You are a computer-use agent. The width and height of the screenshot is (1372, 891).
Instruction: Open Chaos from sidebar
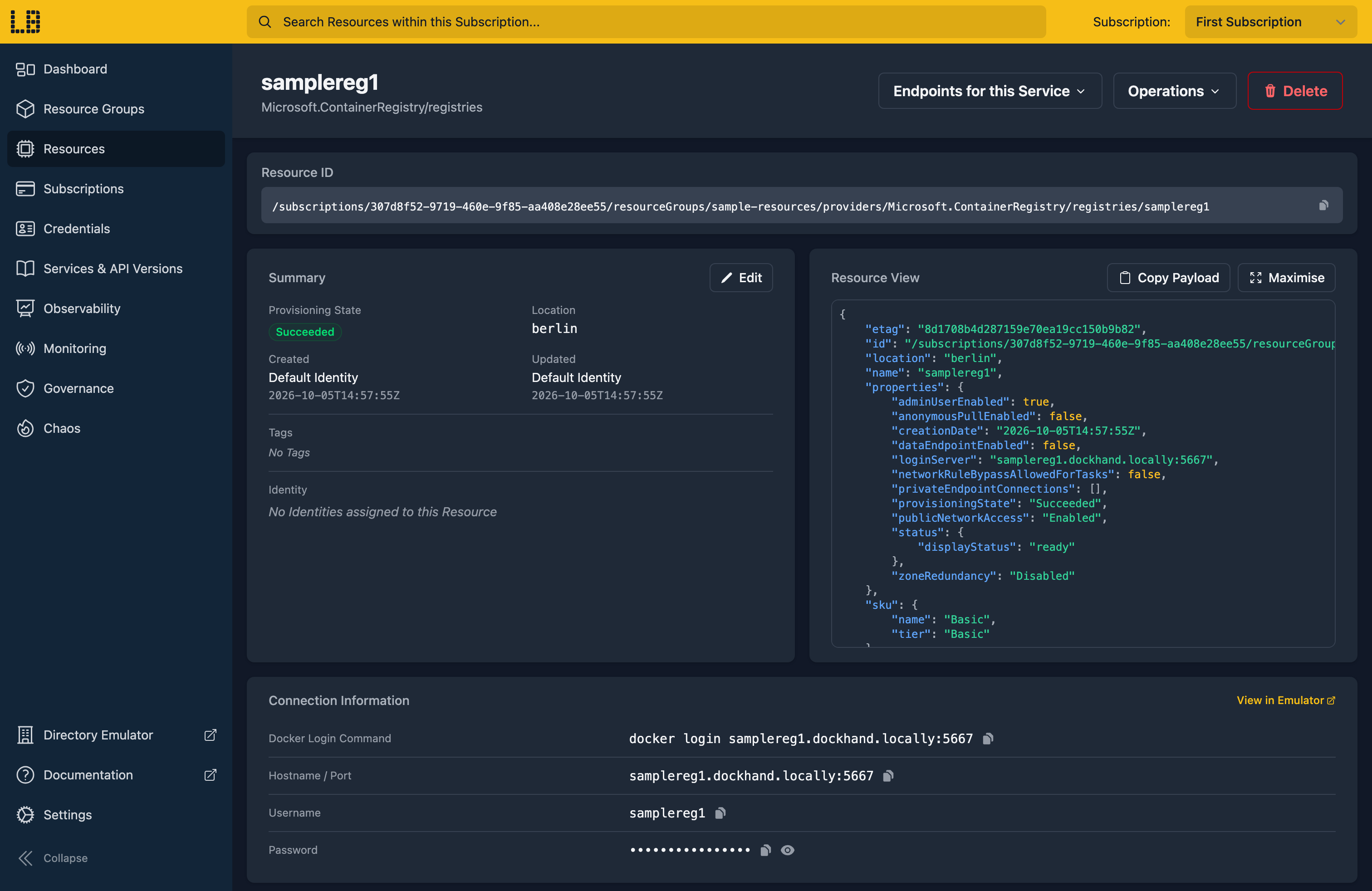pyautogui.click(x=116, y=428)
